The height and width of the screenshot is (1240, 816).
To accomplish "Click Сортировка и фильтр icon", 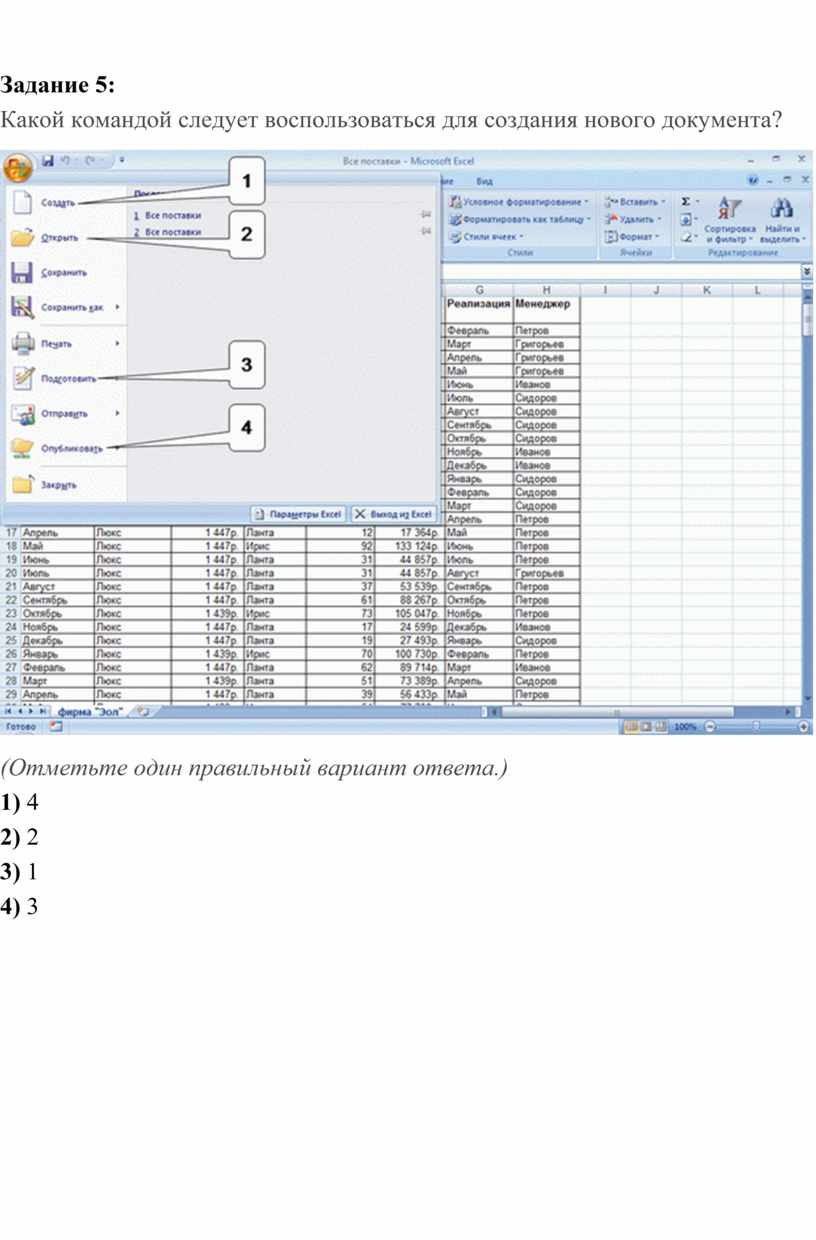I will point(728,210).
